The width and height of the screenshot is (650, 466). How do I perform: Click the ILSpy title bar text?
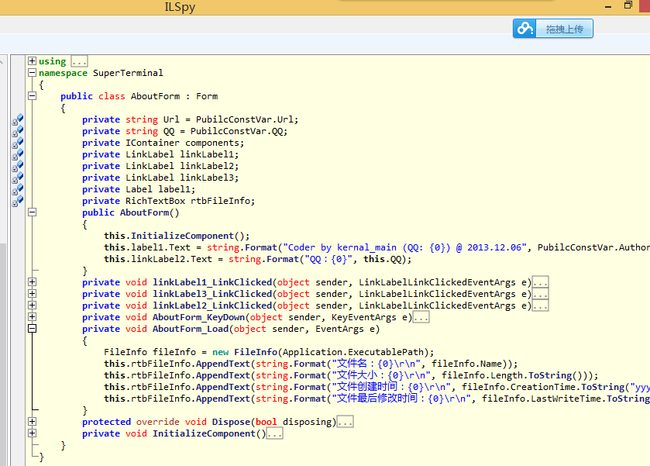[x=179, y=7]
